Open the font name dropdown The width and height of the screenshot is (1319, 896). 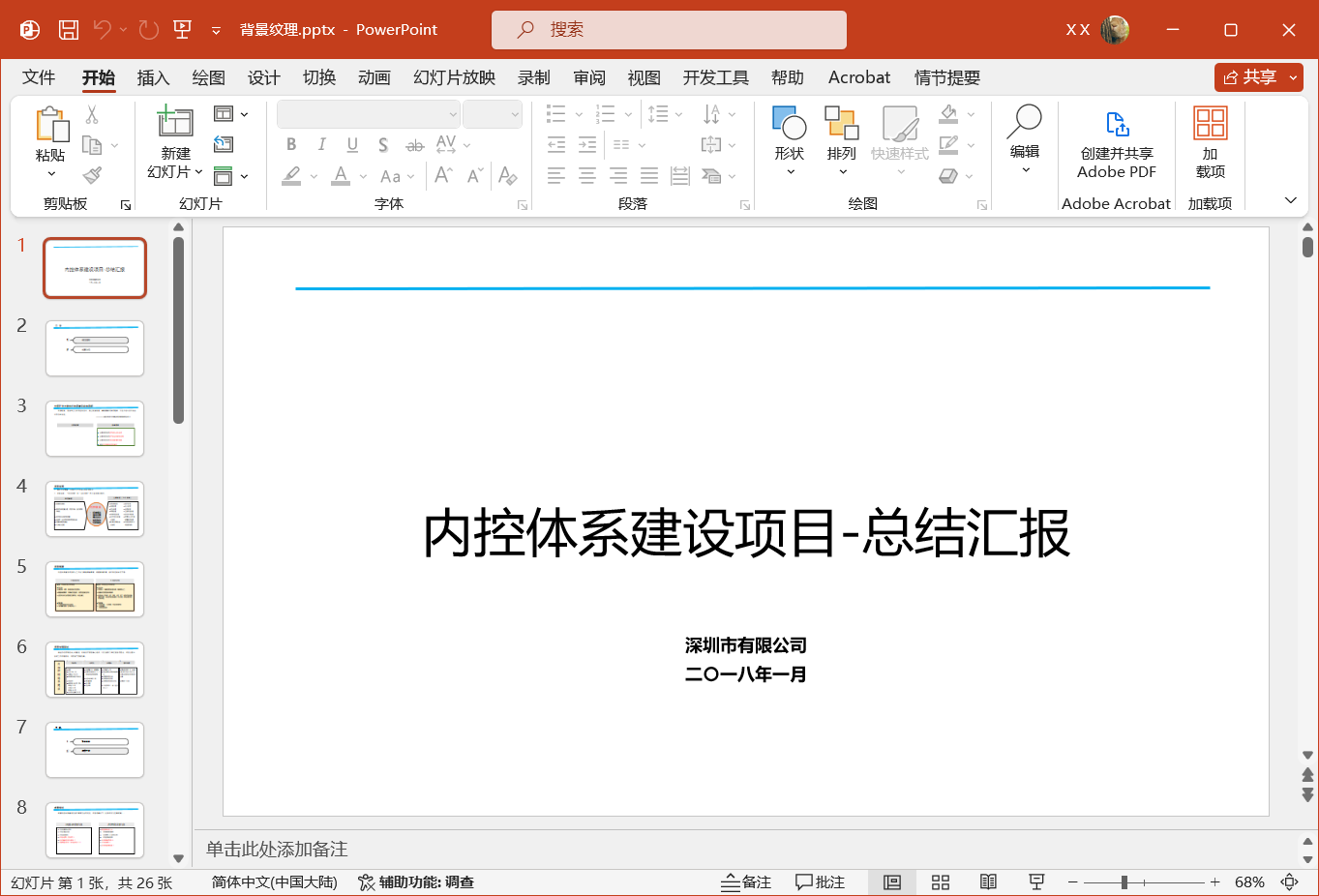pos(453,114)
